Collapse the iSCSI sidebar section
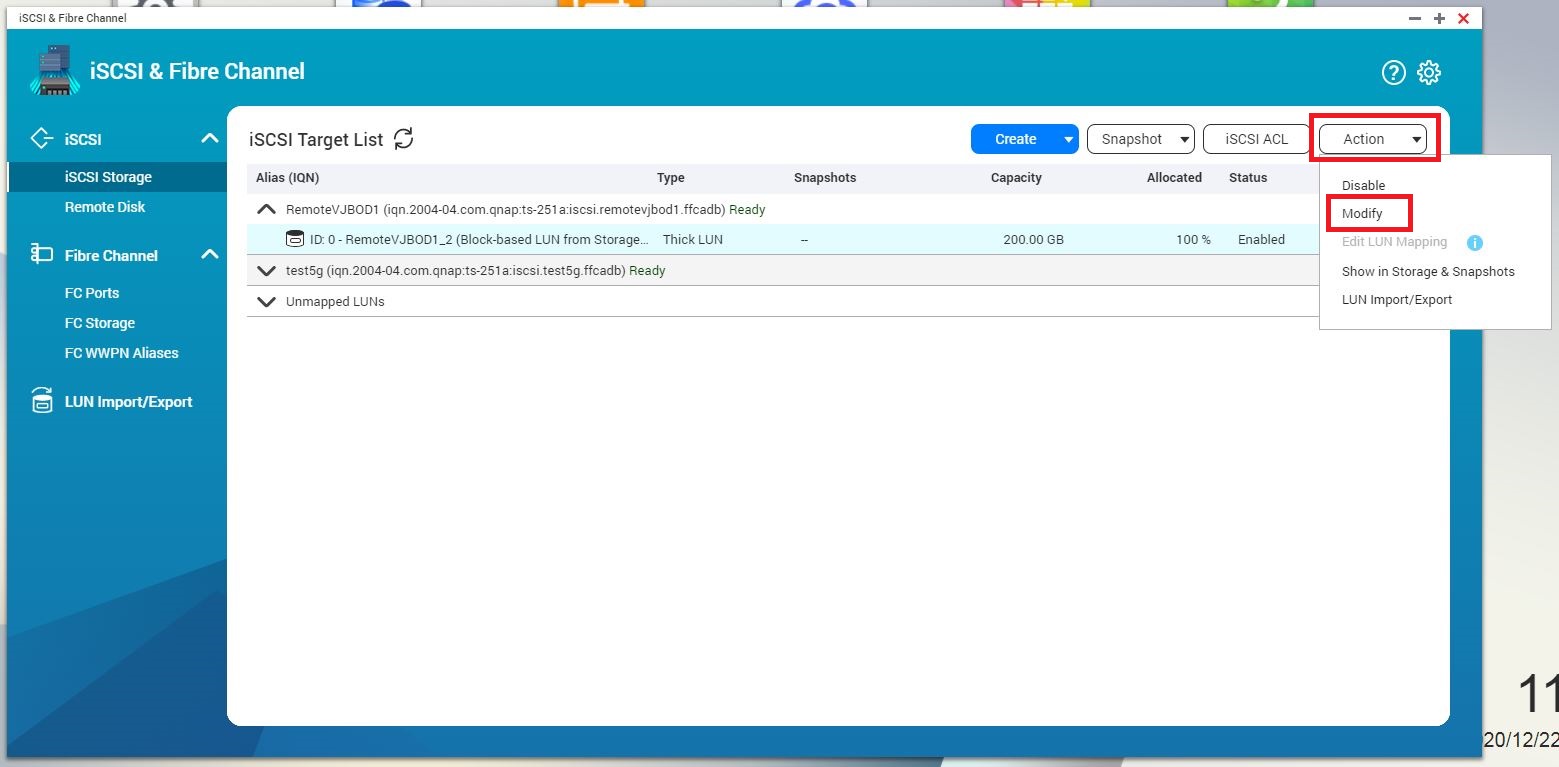 [x=209, y=139]
